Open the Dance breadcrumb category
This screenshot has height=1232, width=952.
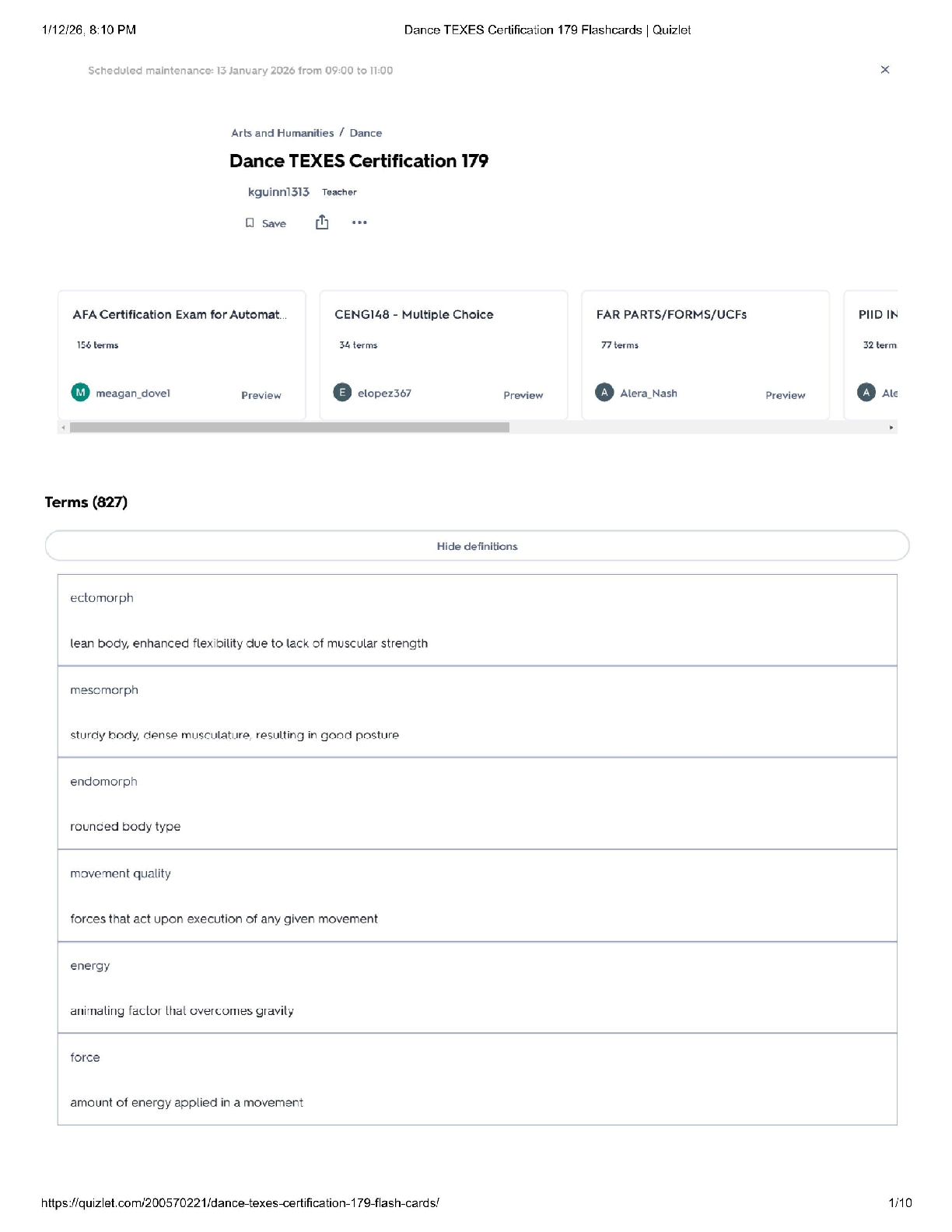pyautogui.click(x=366, y=133)
